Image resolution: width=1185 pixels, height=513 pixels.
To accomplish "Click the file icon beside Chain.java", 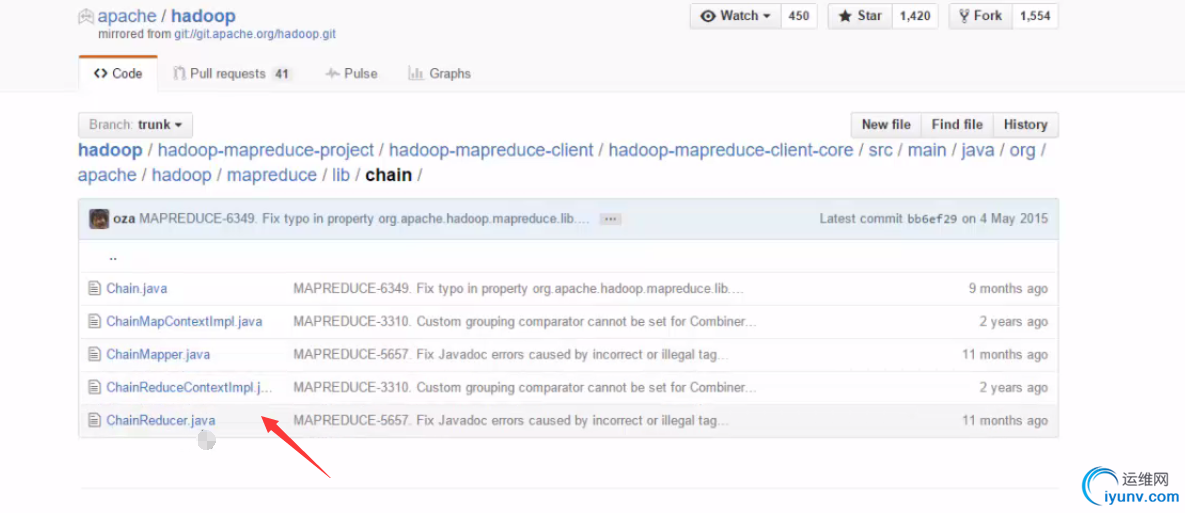I will click(x=94, y=288).
